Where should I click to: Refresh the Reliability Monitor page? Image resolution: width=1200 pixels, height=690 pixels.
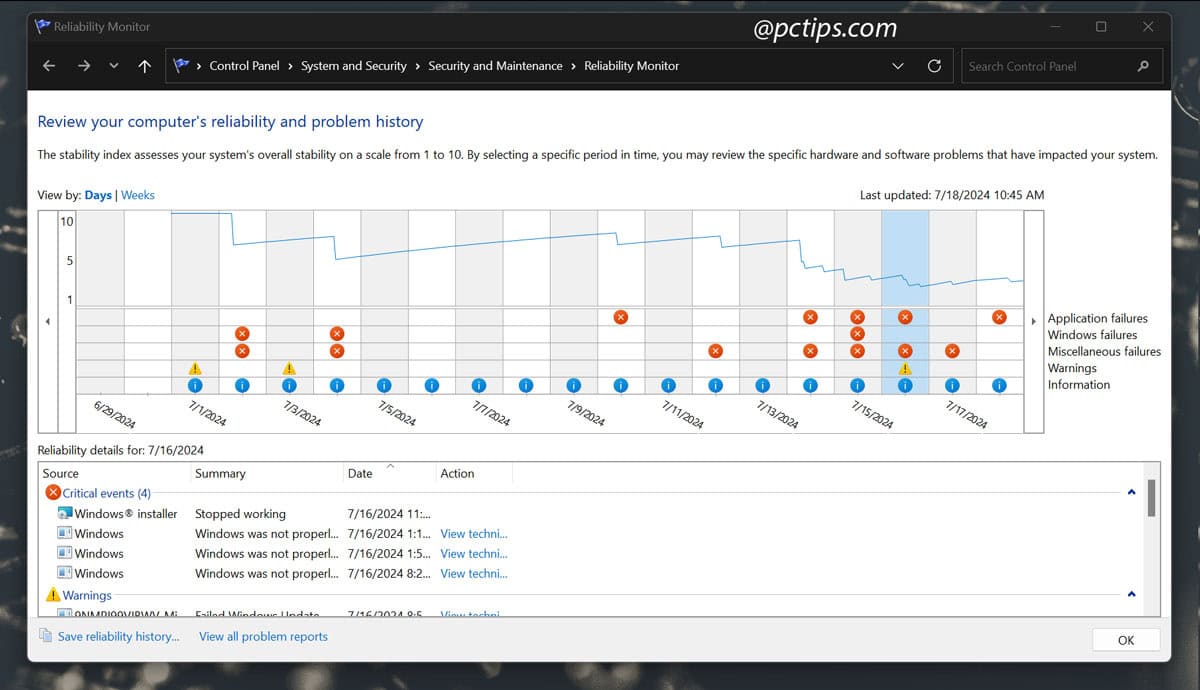(x=934, y=66)
